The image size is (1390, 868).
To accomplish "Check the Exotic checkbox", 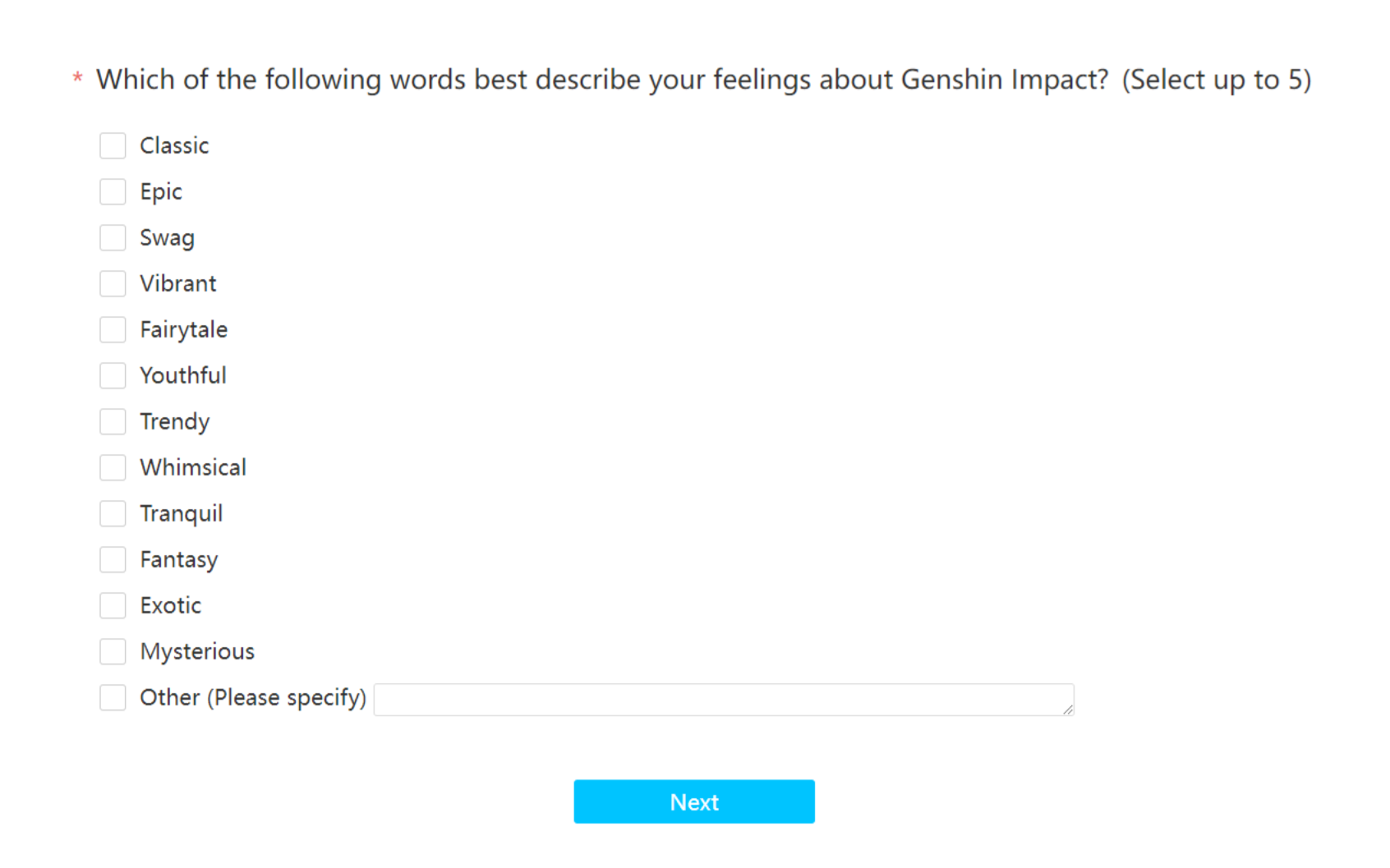I will [x=113, y=605].
